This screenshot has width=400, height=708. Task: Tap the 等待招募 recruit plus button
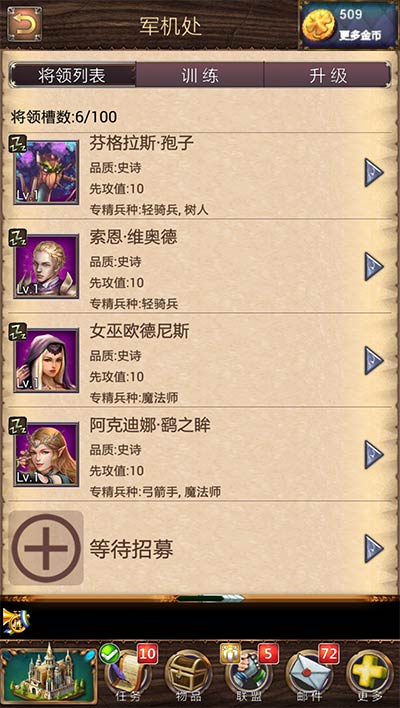(x=46, y=548)
